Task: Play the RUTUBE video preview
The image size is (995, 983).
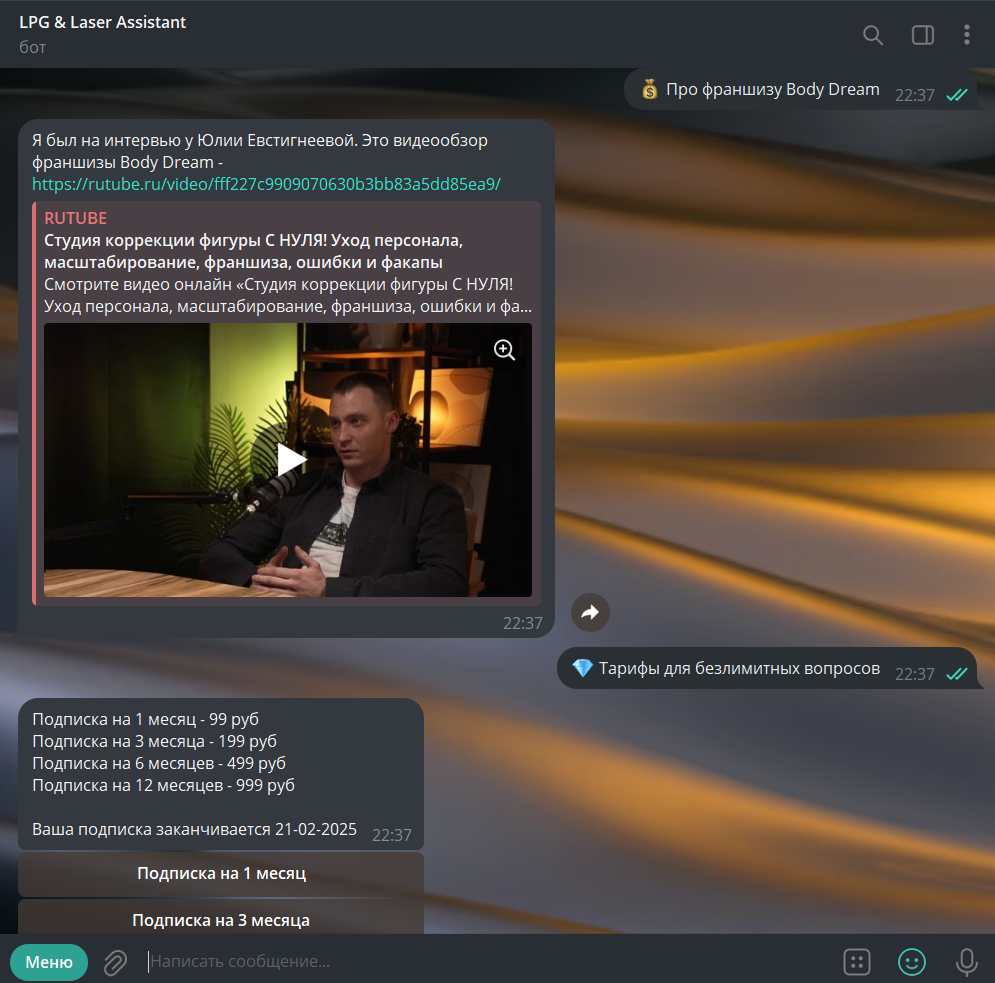Action: pos(291,460)
